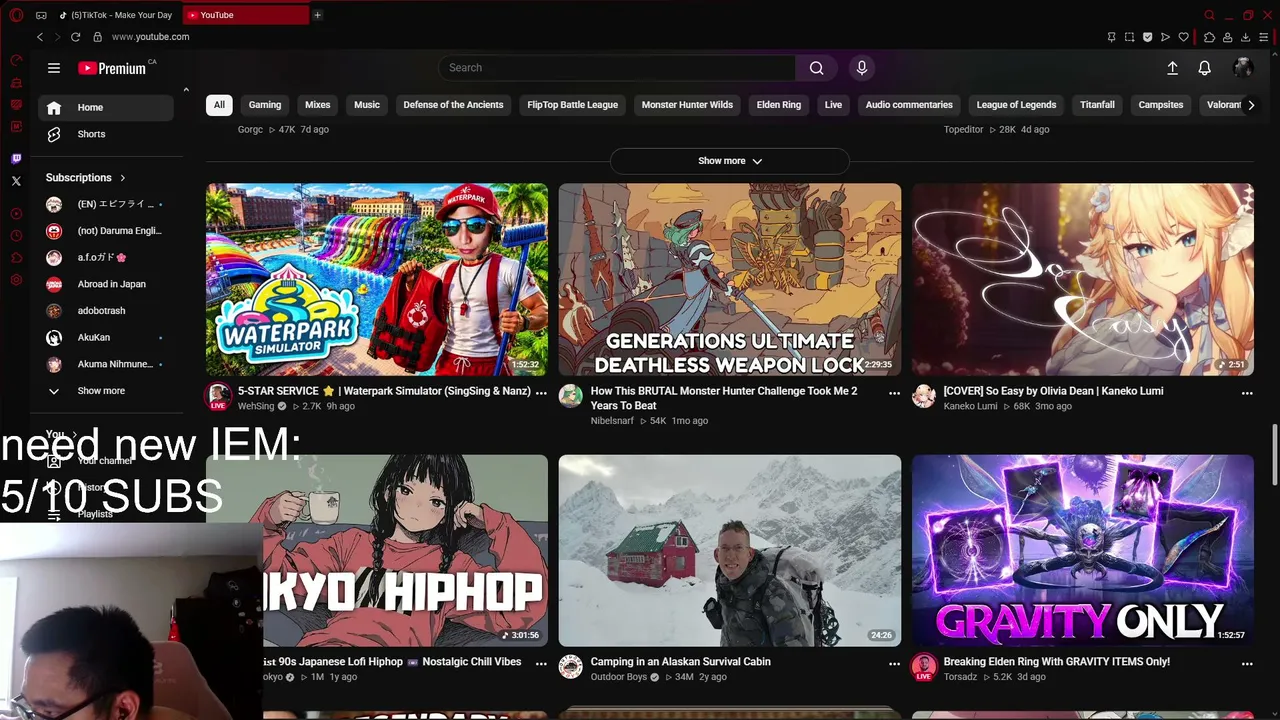Screen dimensions: 1280x720
Task: Open Home in the YouTube sidebar
Action: tap(105, 108)
